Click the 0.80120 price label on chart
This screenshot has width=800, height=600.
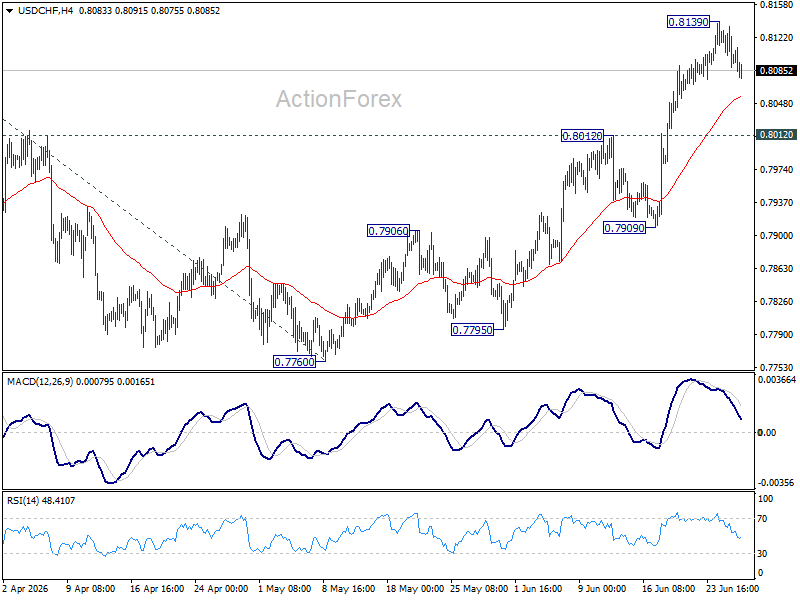point(582,136)
